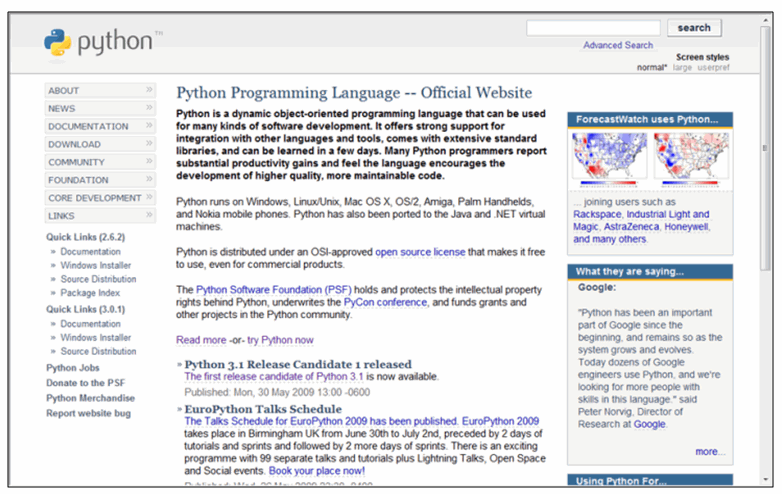
Task: Click the scrollbar down arrow
Action: tap(766, 480)
